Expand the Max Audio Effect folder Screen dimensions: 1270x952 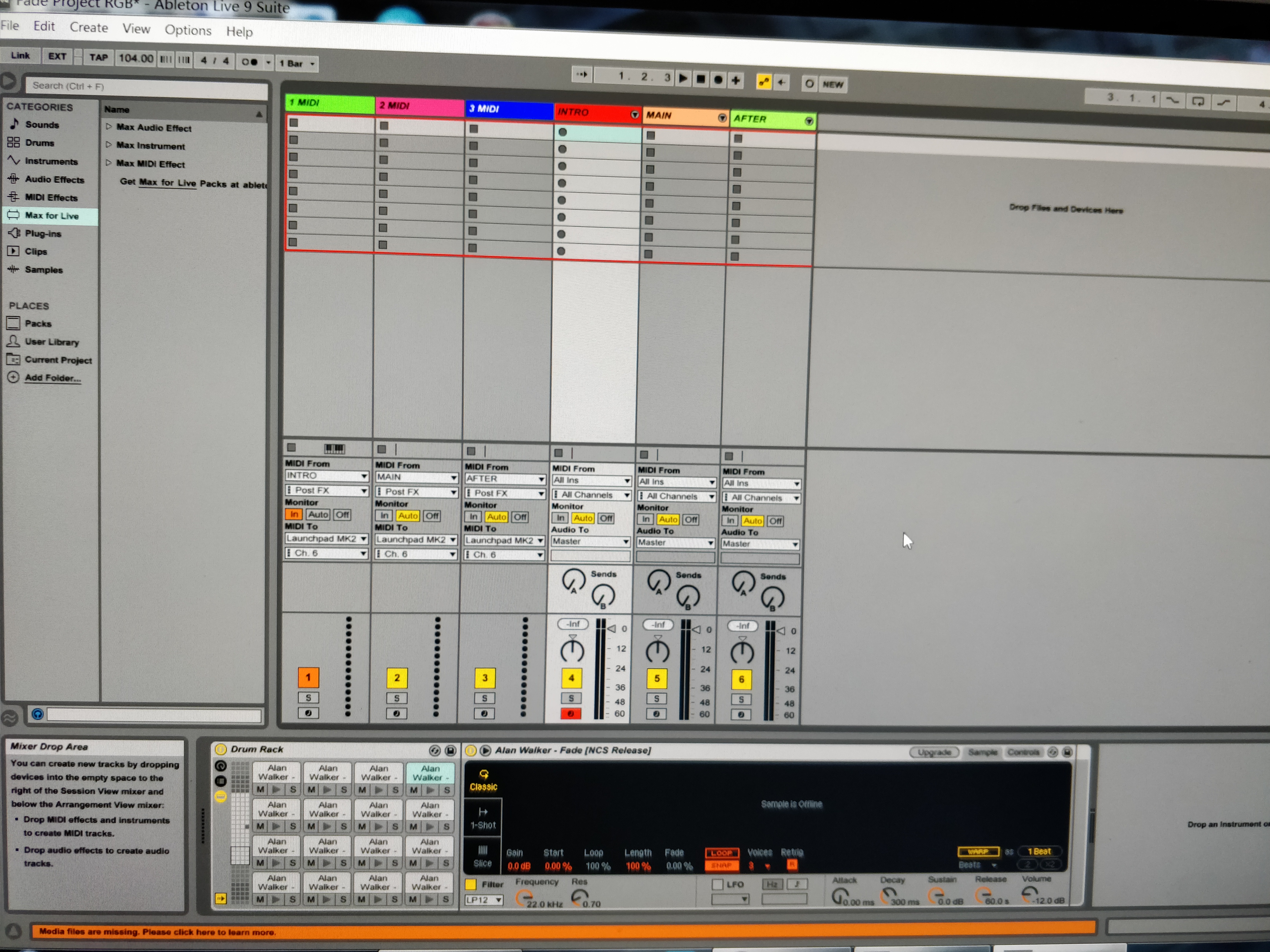(109, 127)
